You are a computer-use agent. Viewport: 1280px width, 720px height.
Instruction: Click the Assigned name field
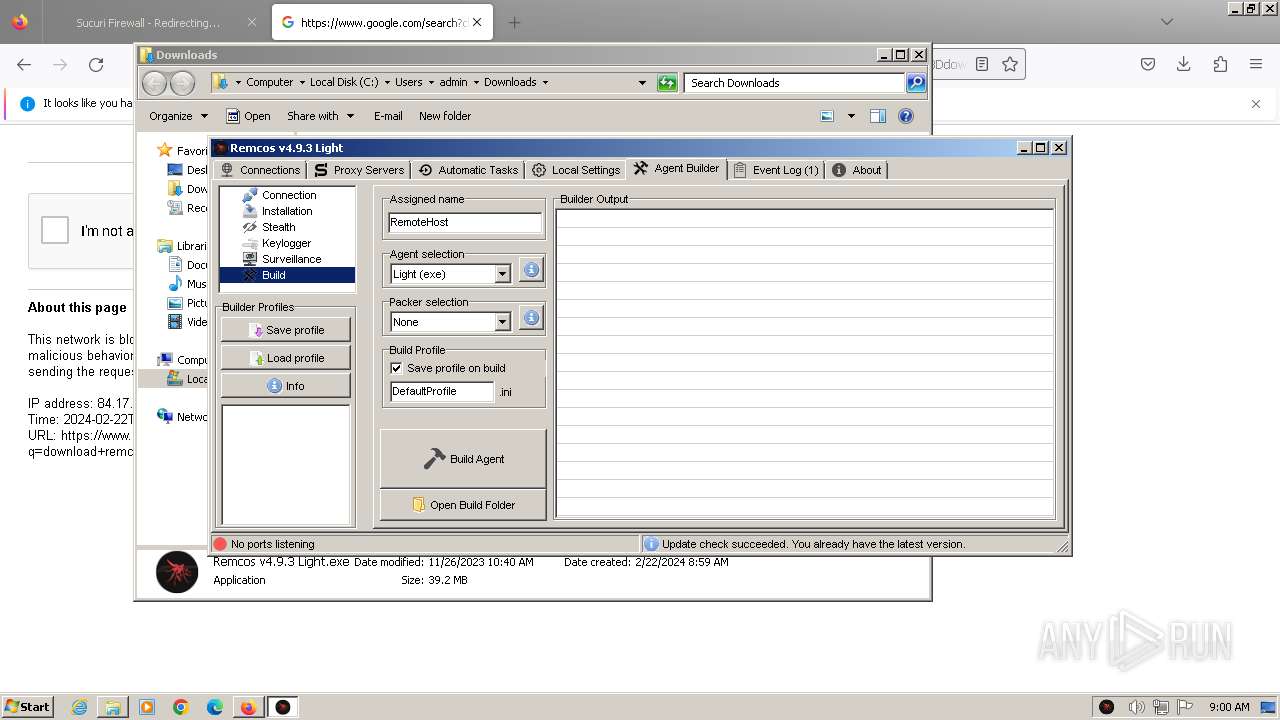pos(465,222)
